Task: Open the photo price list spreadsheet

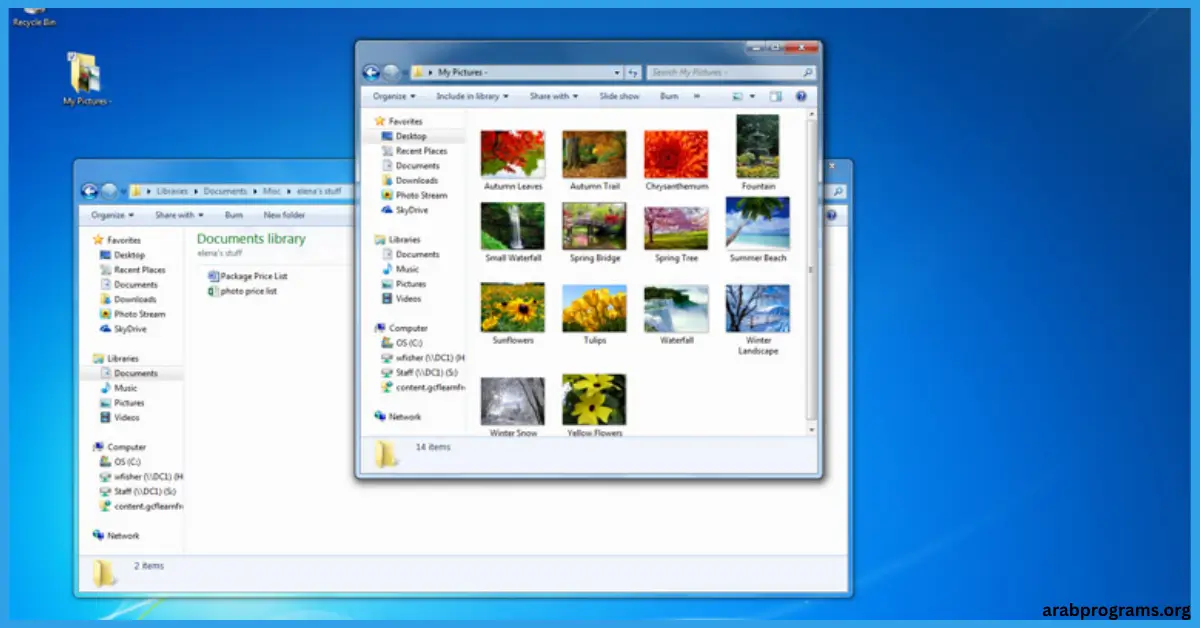Action: pos(242,291)
